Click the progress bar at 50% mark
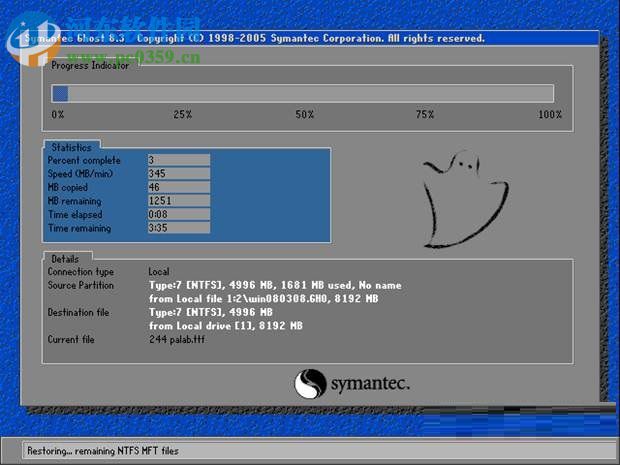The image size is (620, 465). coord(303,93)
